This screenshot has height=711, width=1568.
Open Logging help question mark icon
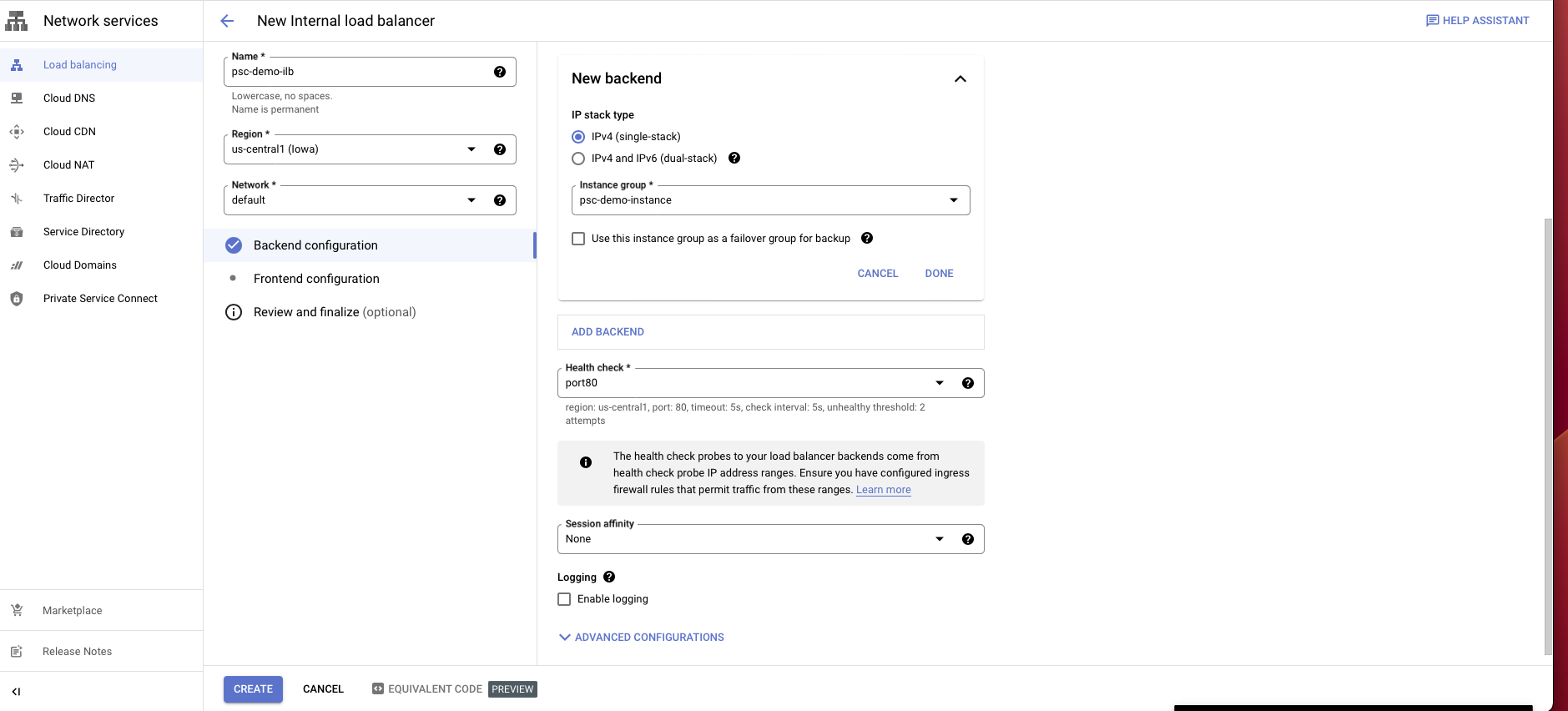pyautogui.click(x=609, y=577)
